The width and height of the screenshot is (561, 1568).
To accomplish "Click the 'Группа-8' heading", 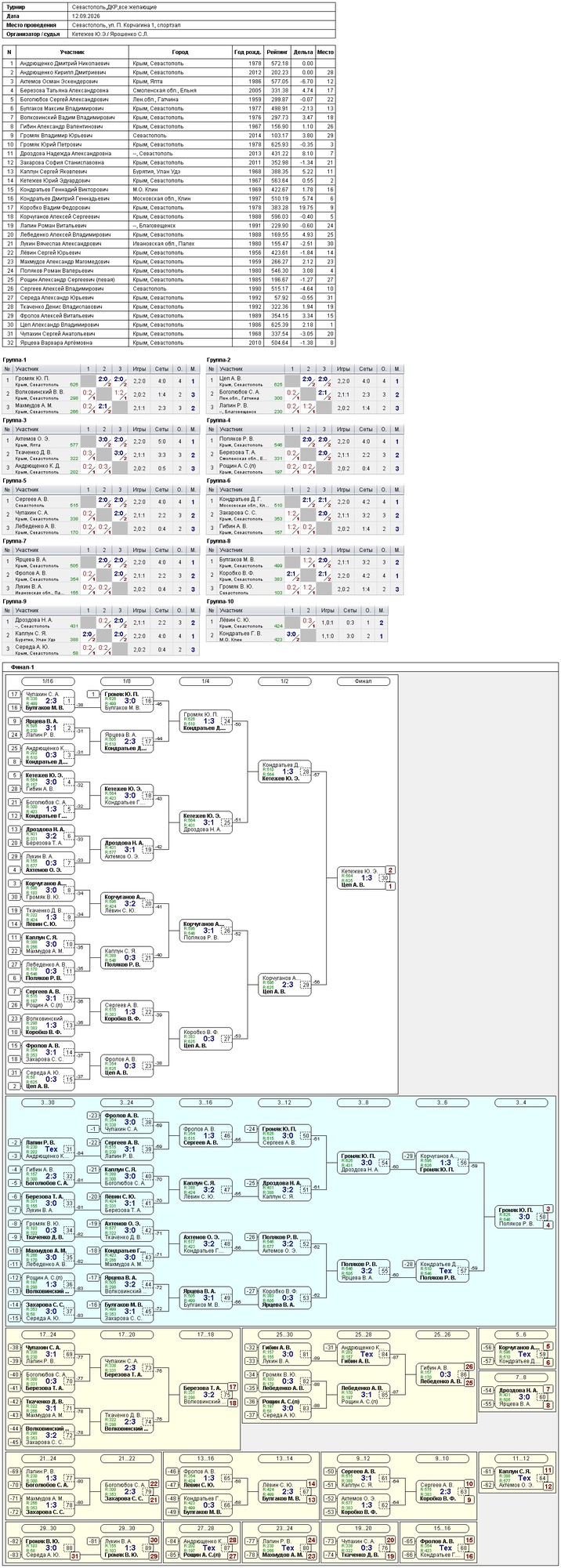I will point(219,541).
